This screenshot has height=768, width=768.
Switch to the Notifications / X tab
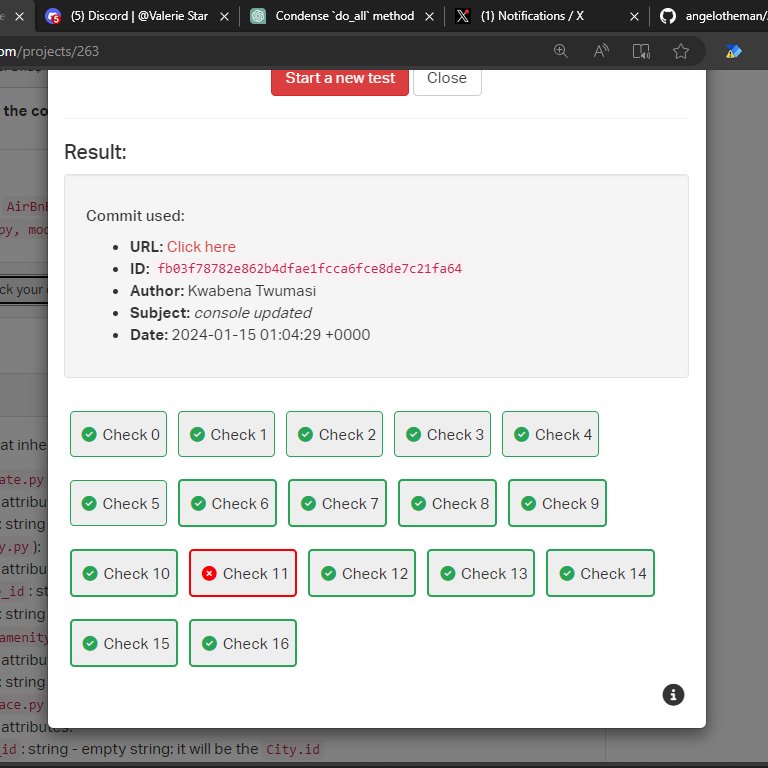pos(548,16)
